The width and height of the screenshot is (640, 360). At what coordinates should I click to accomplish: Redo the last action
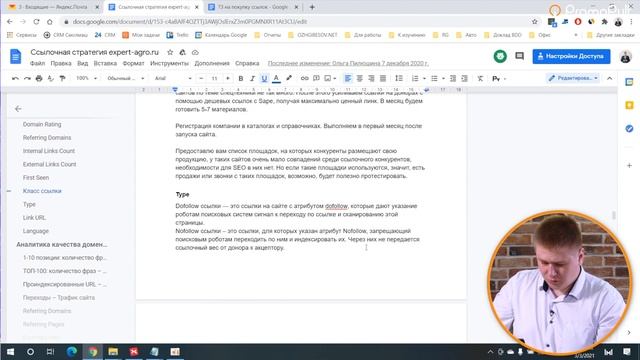[x=27, y=78]
